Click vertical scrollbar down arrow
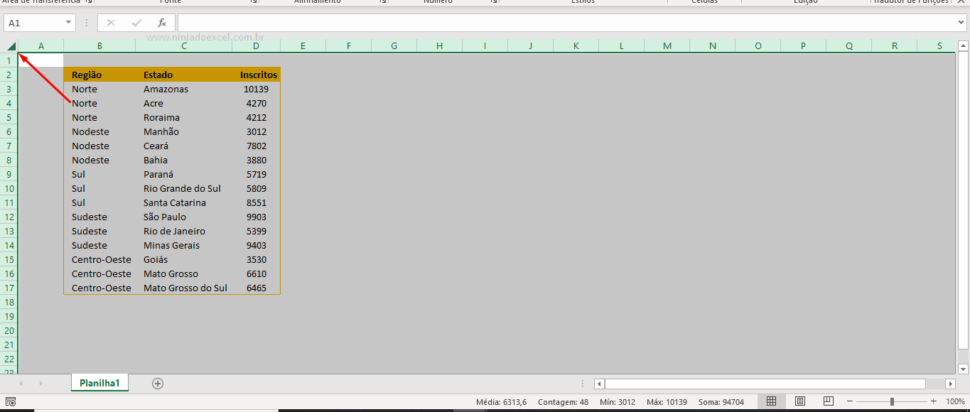 coord(963,369)
